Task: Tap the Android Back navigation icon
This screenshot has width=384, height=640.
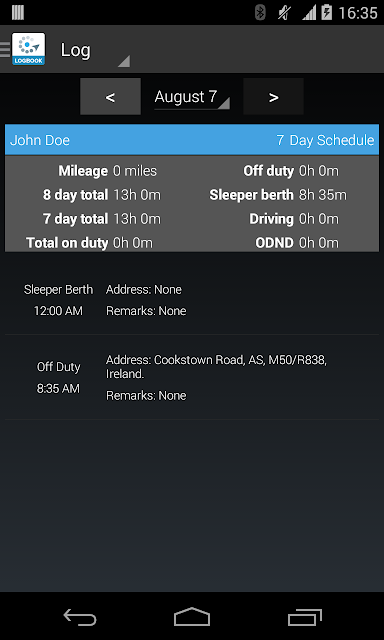Action: [80, 617]
